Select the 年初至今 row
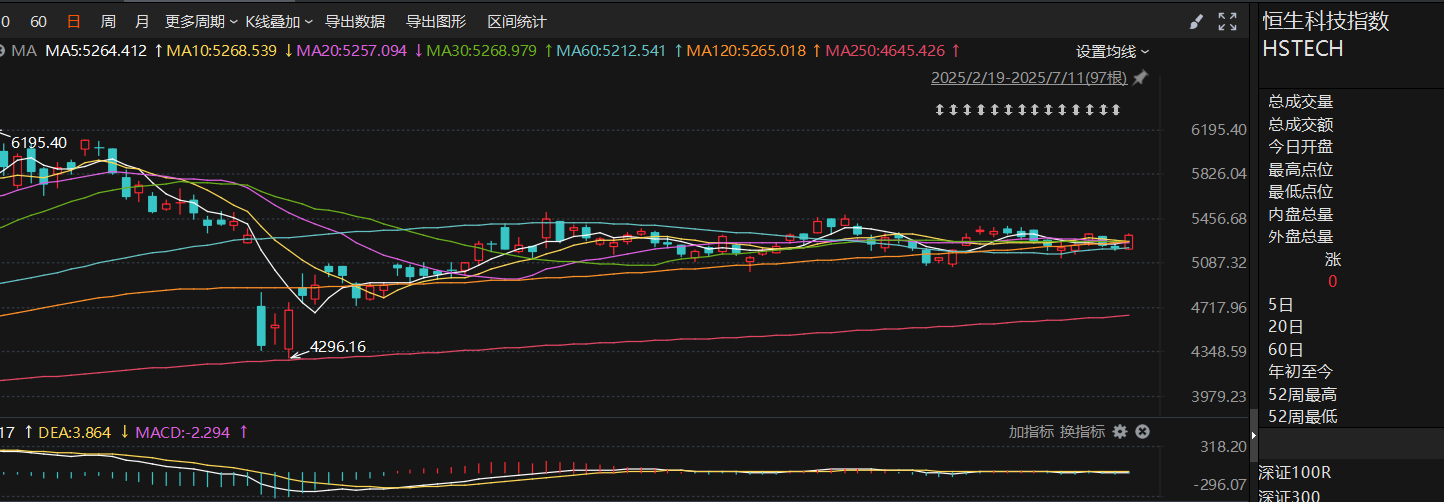1444x502 pixels. 1301,371
